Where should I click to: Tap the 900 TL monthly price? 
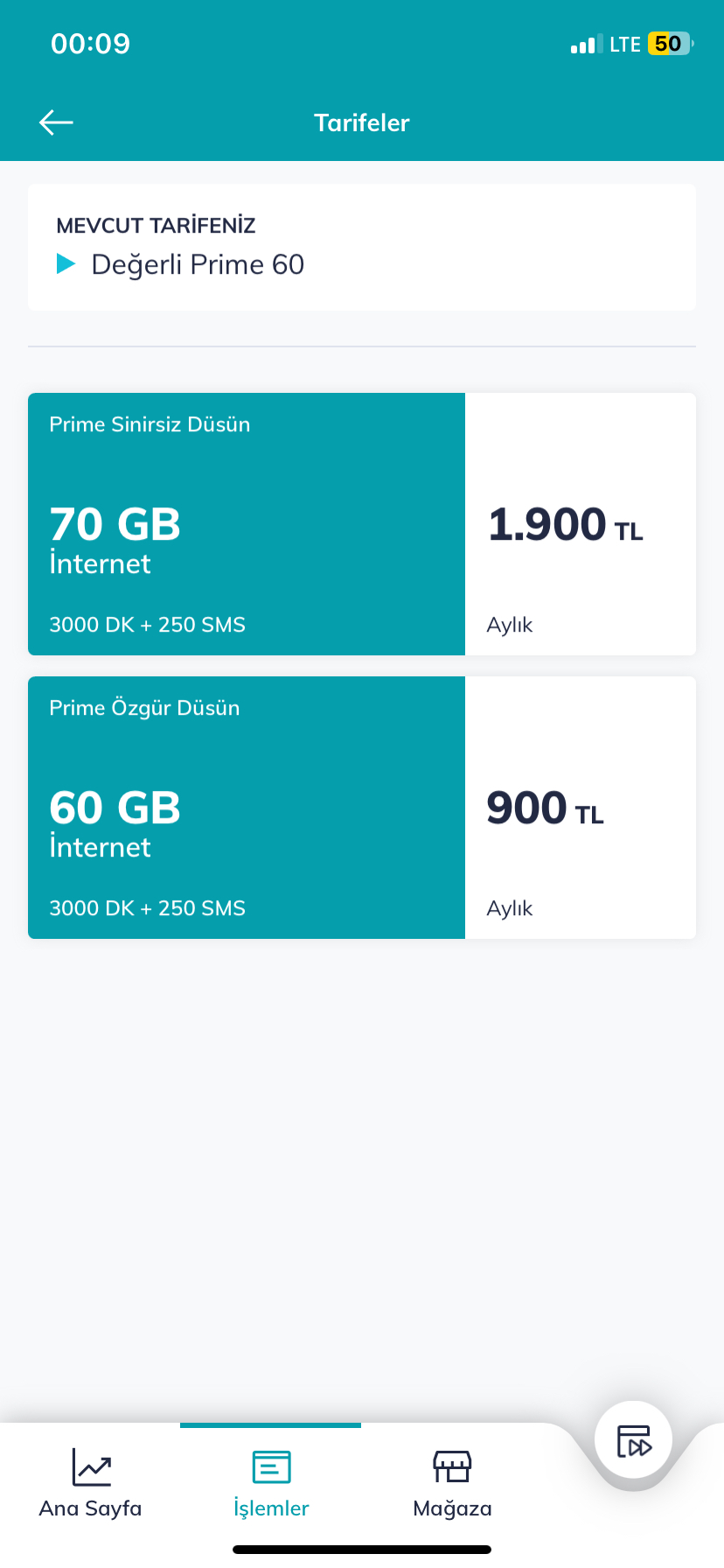(546, 808)
